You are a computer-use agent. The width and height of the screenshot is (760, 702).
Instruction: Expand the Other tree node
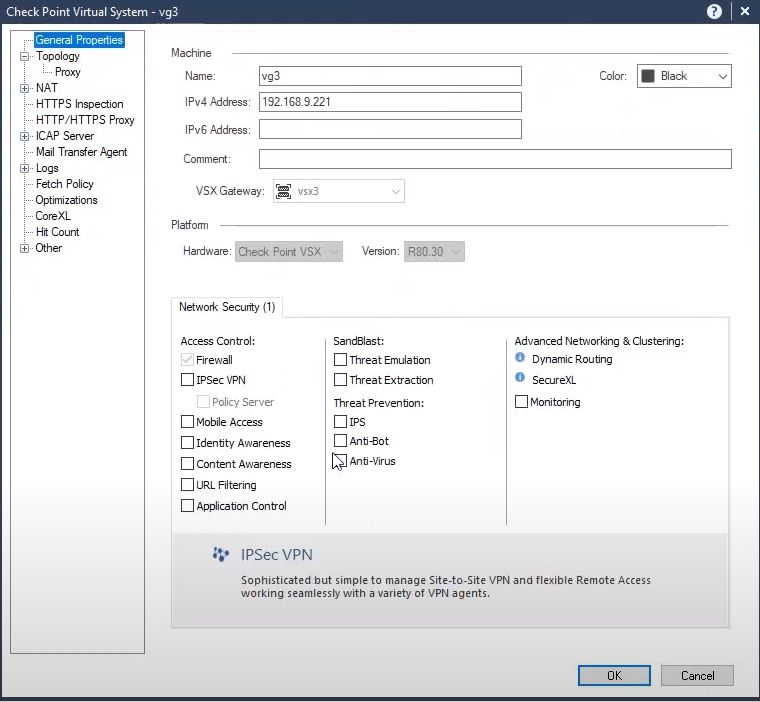point(24,248)
